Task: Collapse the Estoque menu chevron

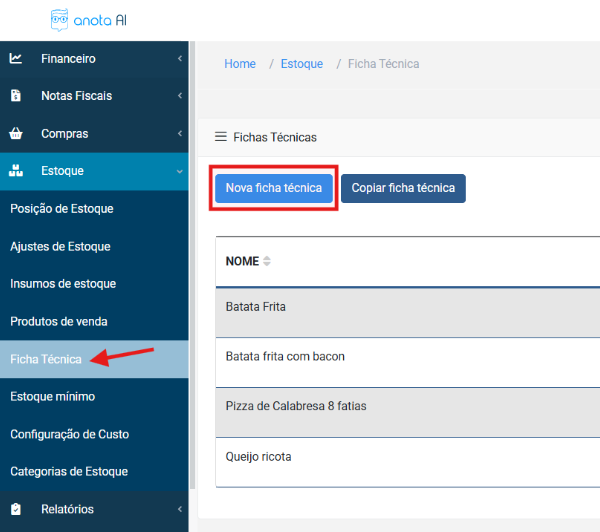Action: [179, 171]
